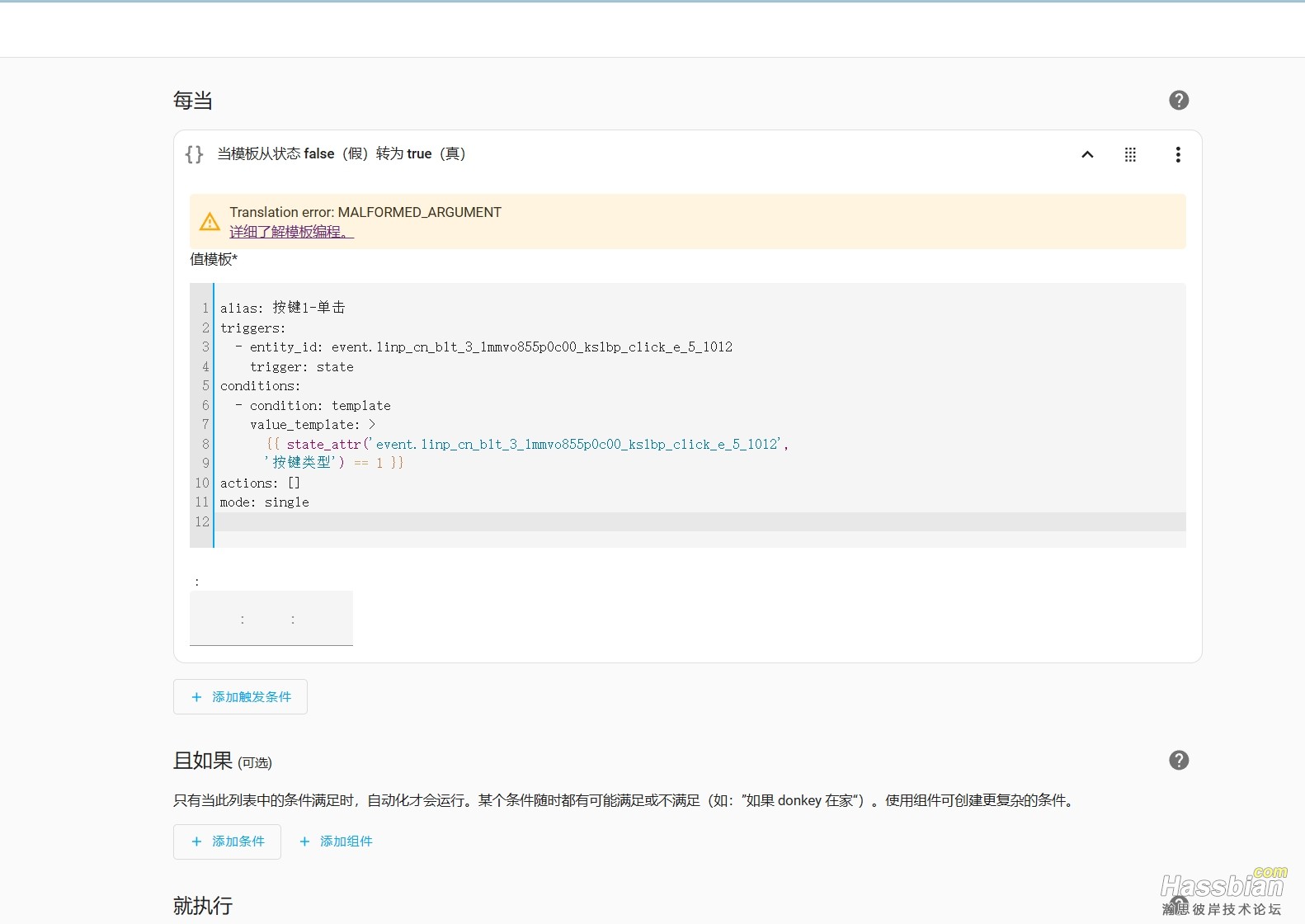
Task: Click the curly braces template trigger icon
Action: point(194,154)
